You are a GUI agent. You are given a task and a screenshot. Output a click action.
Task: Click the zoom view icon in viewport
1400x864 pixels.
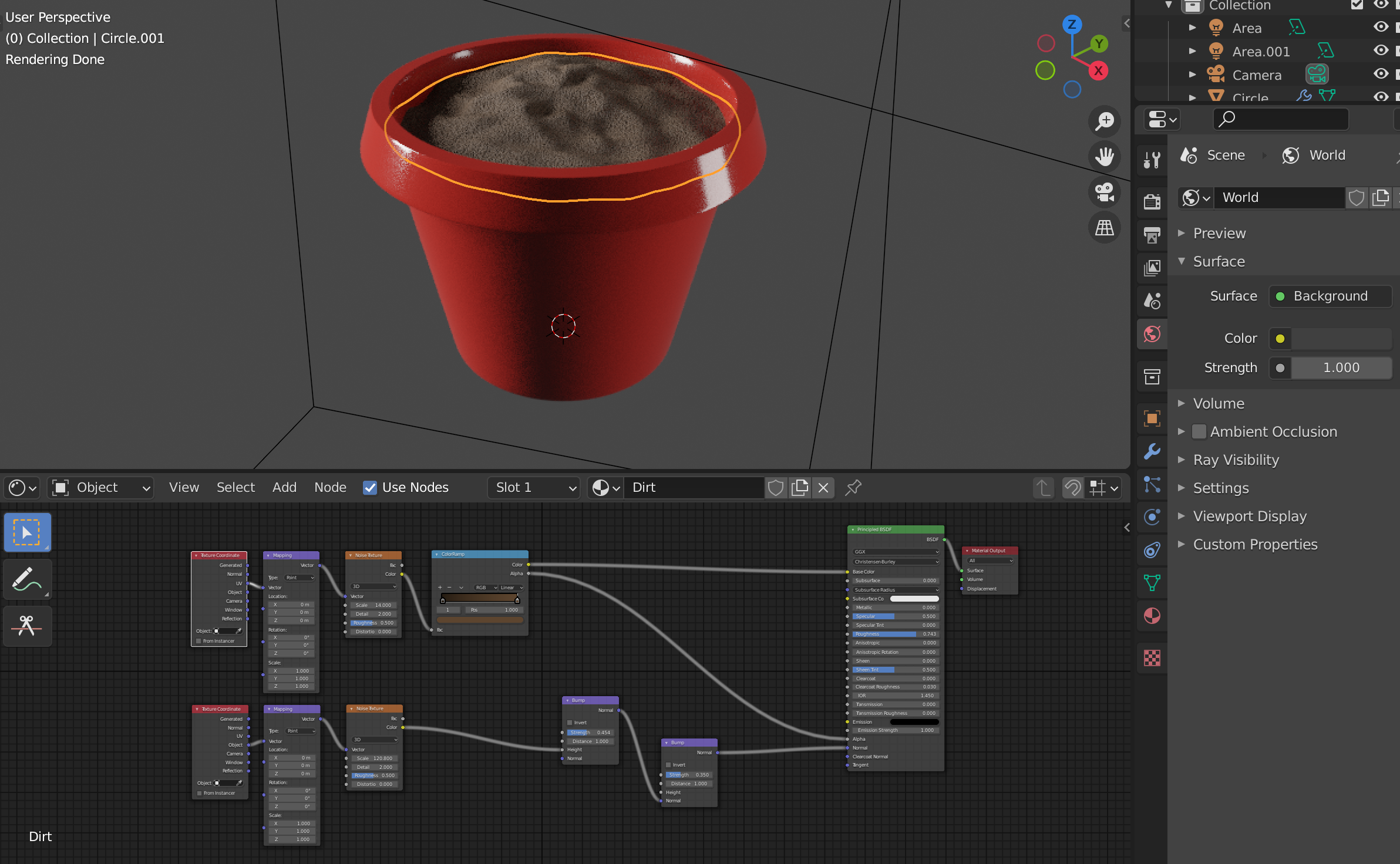click(x=1105, y=122)
